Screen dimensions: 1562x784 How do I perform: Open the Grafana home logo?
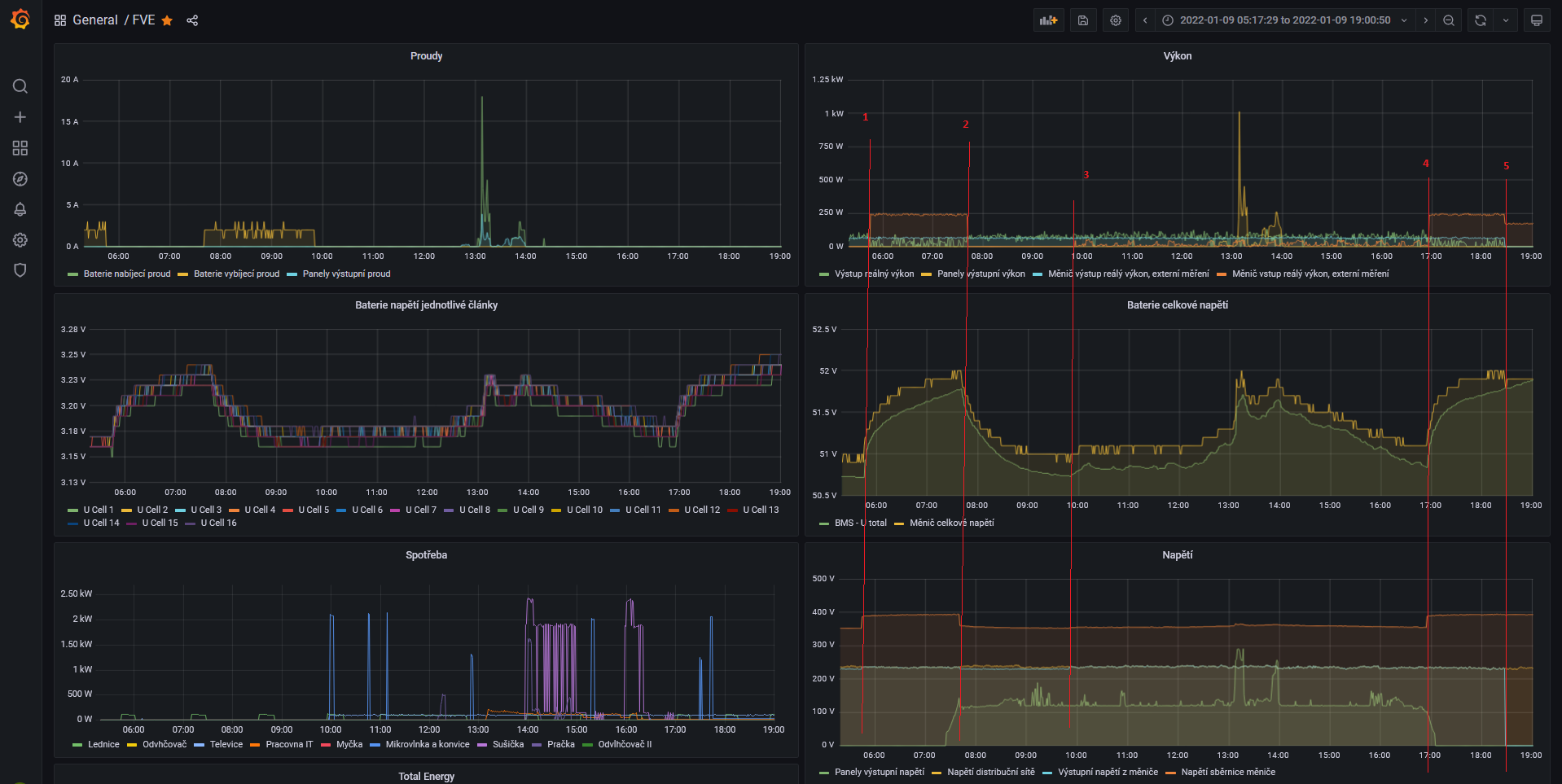pos(20,20)
